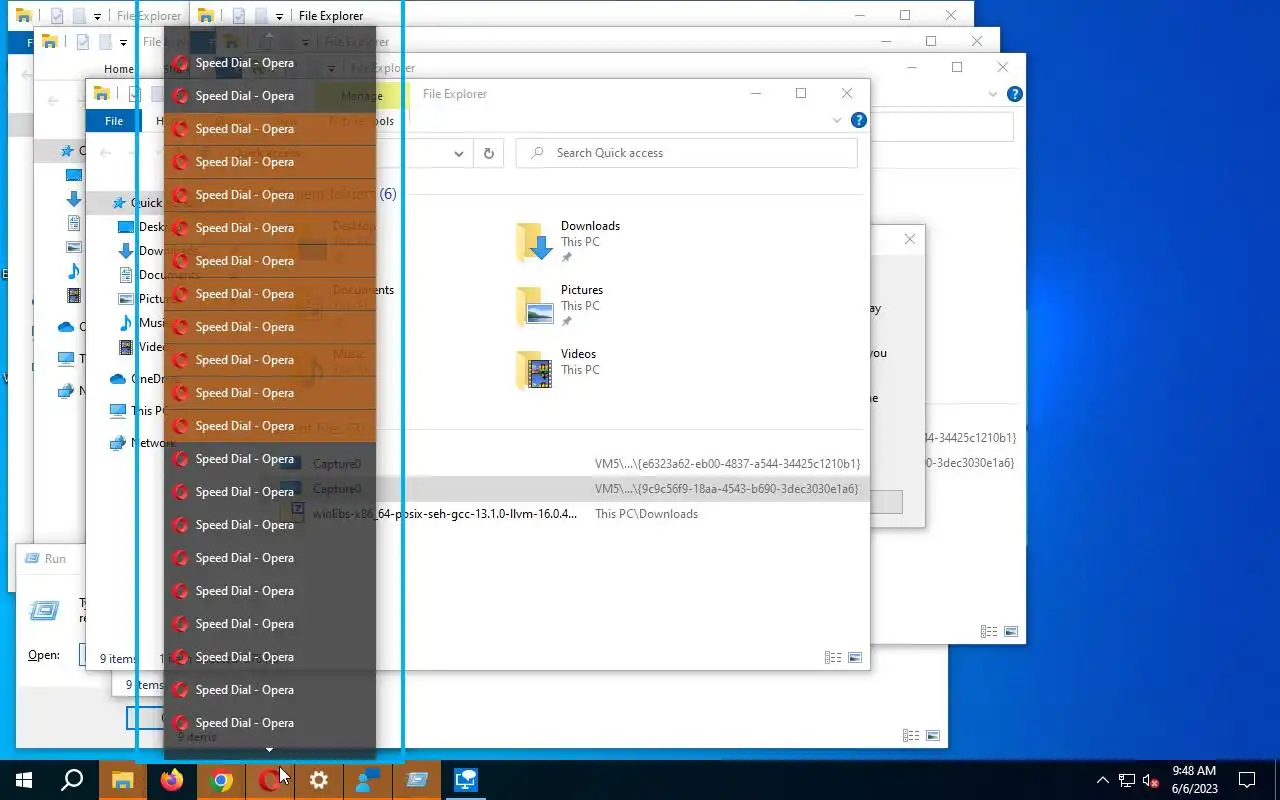Select Quick access star in front navigation pane
Viewport: 1280px width, 800px height.
(x=119, y=203)
